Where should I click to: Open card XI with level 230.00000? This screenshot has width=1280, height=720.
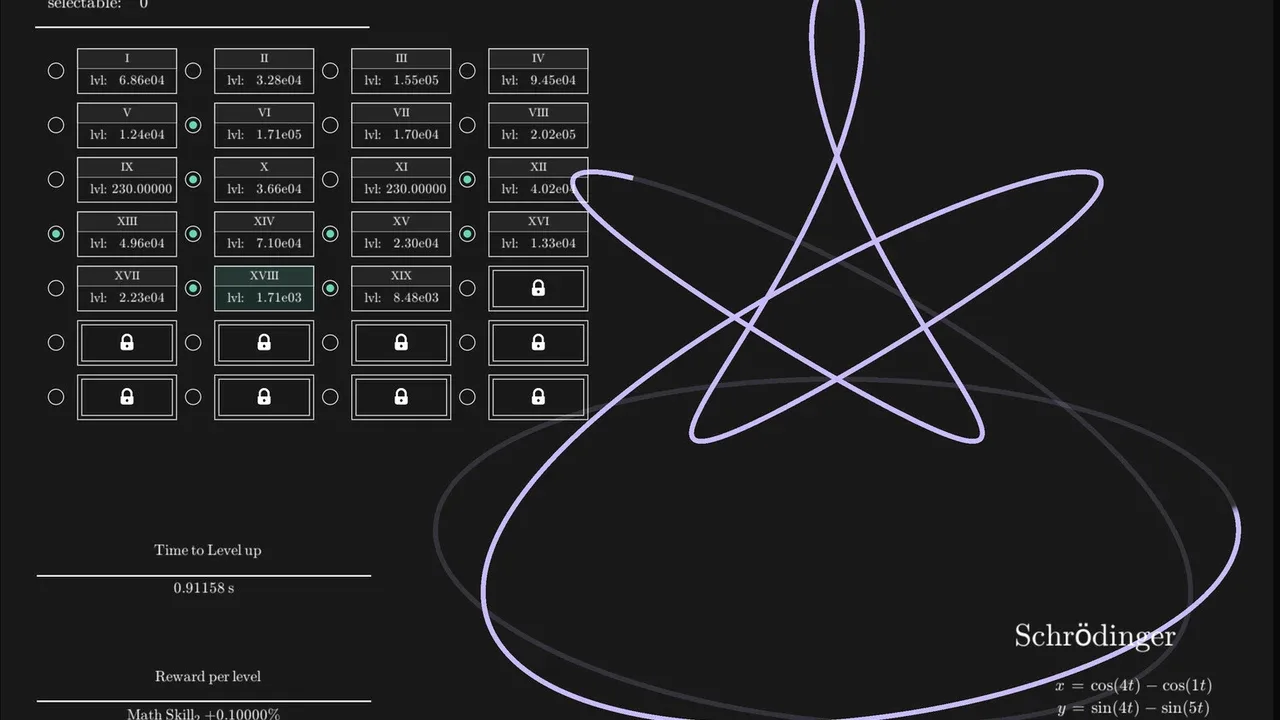[x=401, y=179]
